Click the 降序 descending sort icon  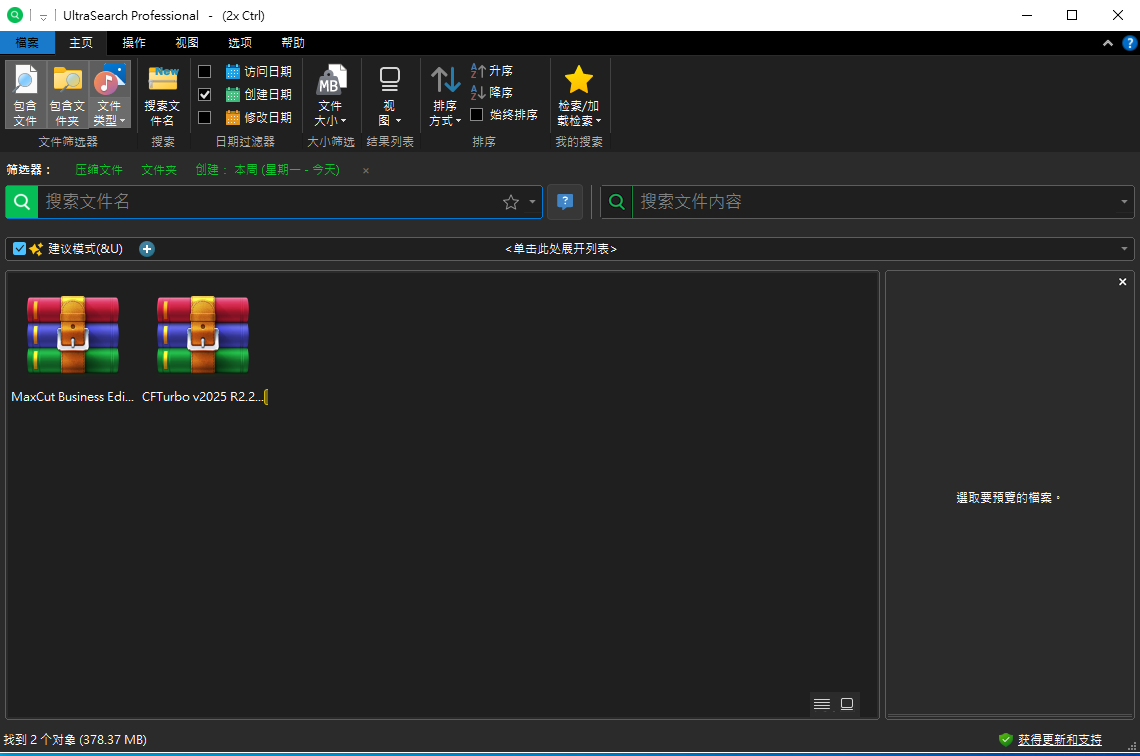click(x=478, y=93)
